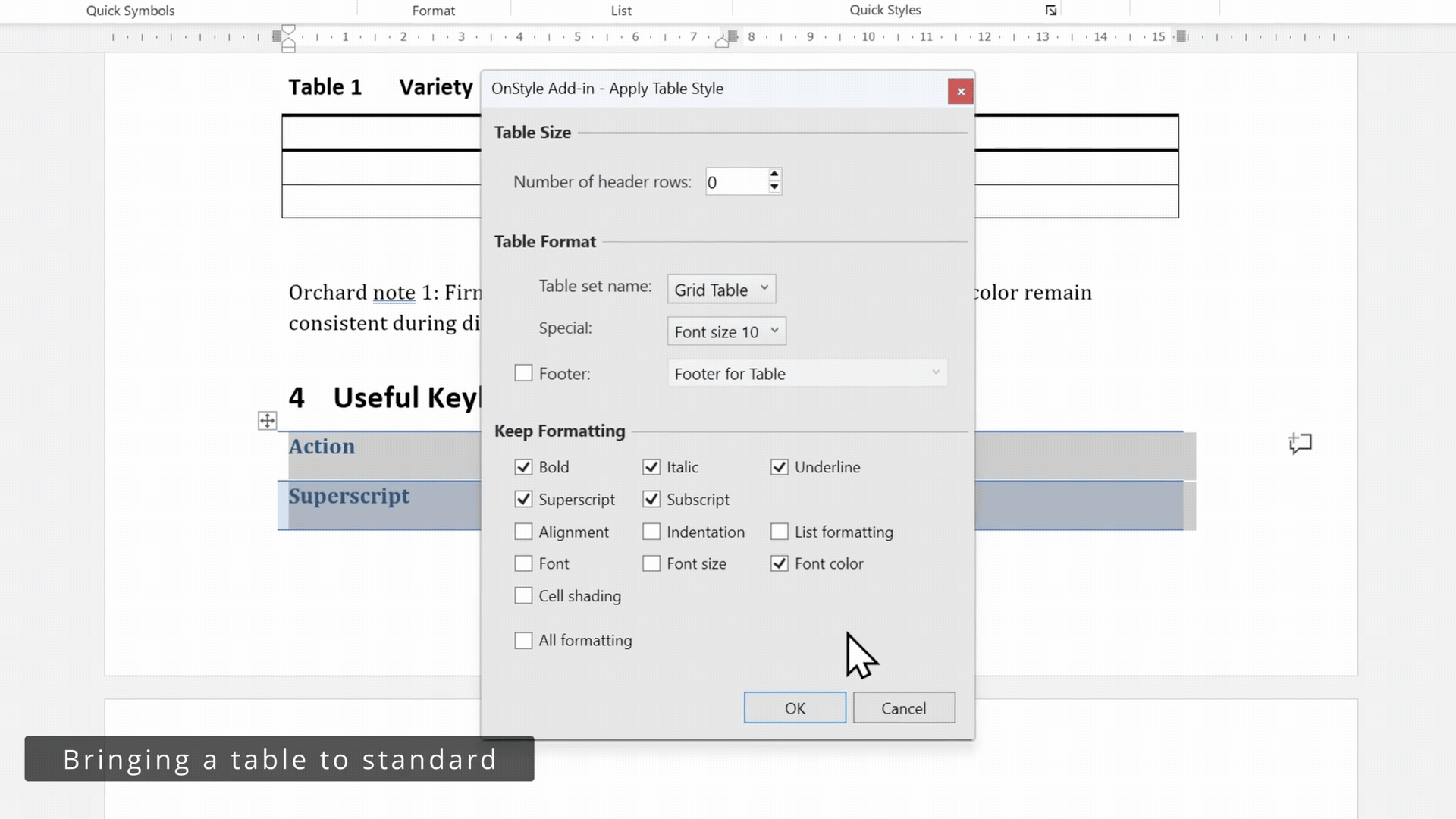Click the Superscript table cell in document
The image size is (1456, 819).
click(349, 497)
